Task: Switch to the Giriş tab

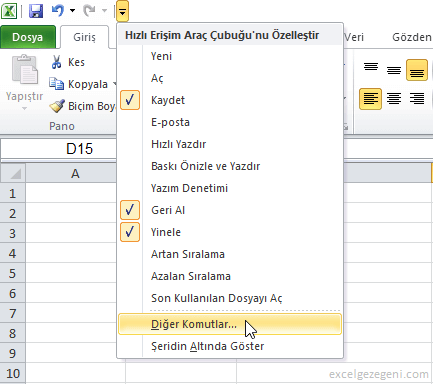Action: [84, 37]
